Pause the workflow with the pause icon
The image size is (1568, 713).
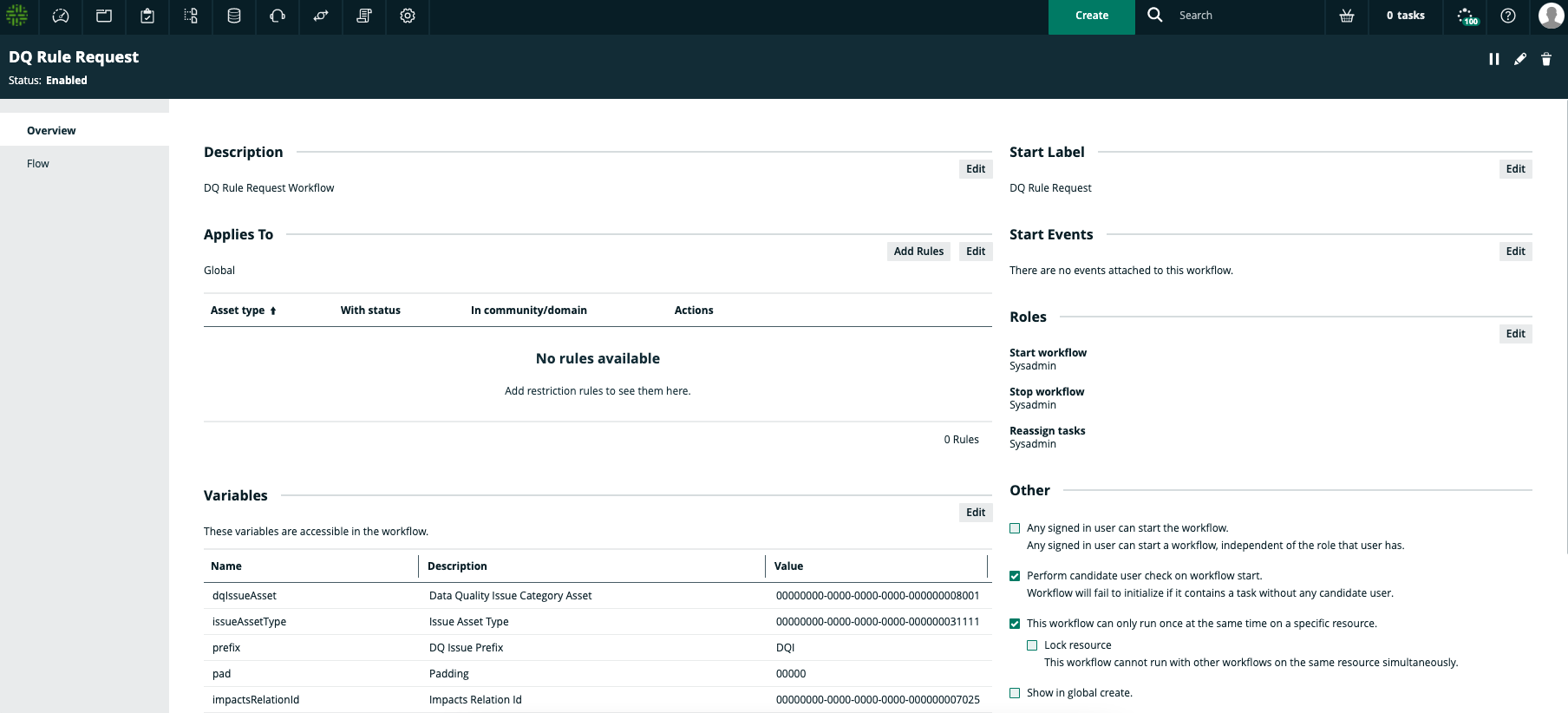(x=1494, y=59)
